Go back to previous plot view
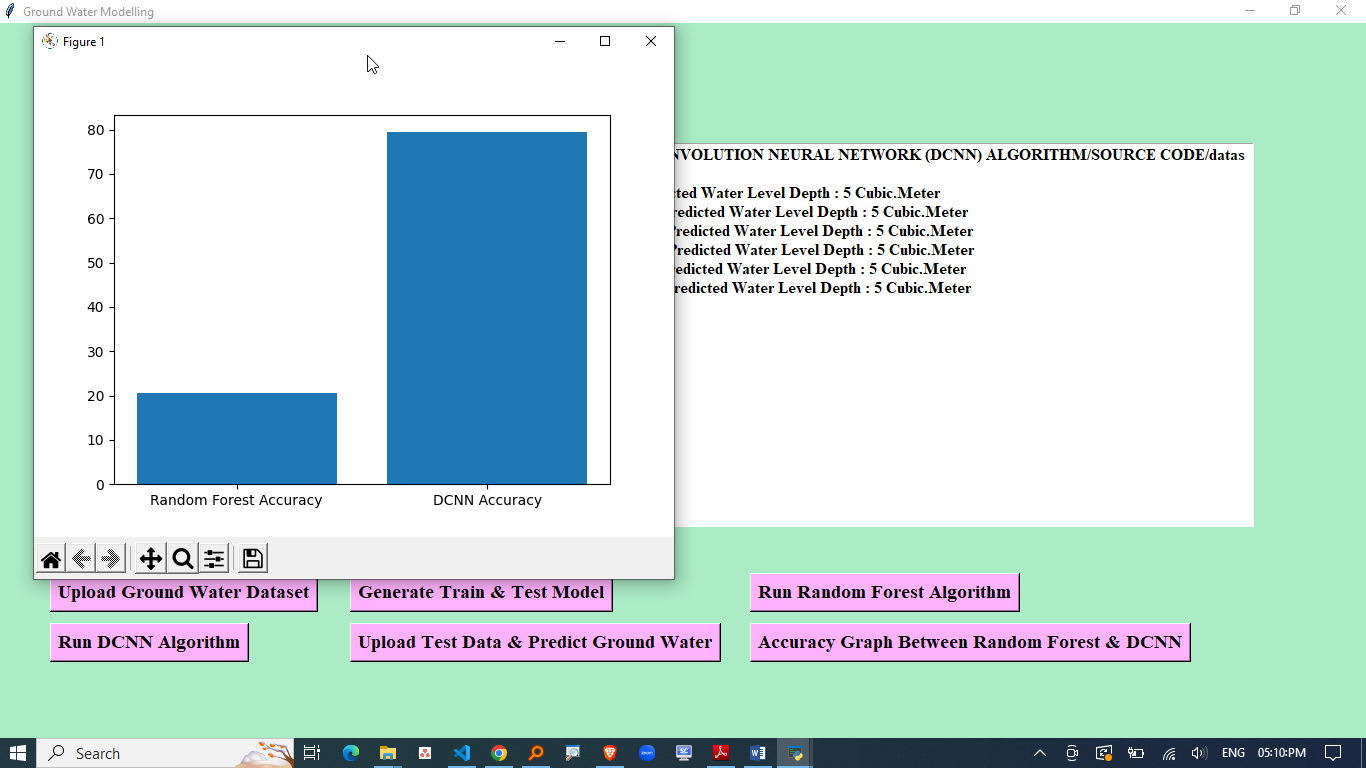Image resolution: width=1366 pixels, height=768 pixels. [82, 559]
